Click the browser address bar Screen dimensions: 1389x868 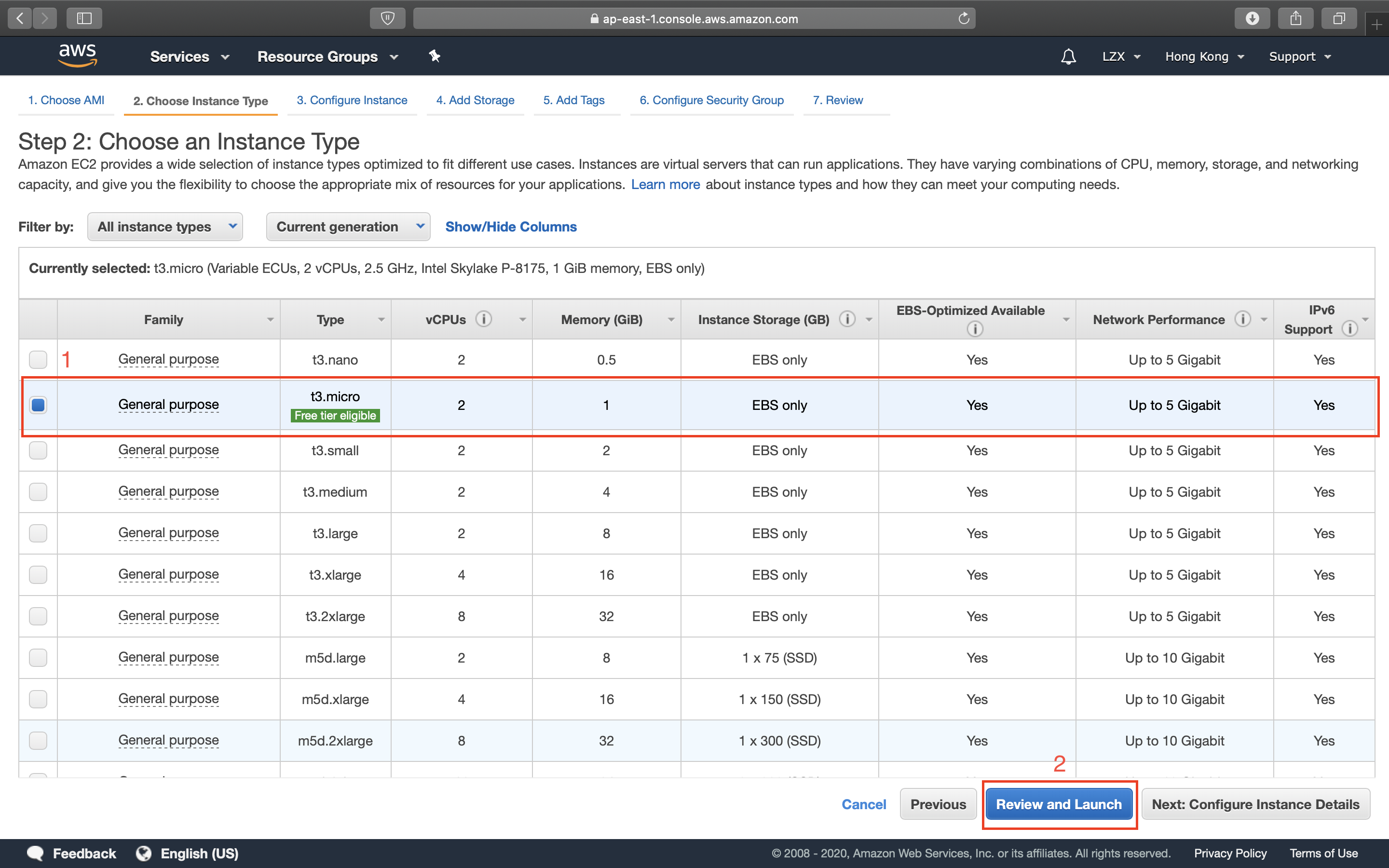[694, 18]
